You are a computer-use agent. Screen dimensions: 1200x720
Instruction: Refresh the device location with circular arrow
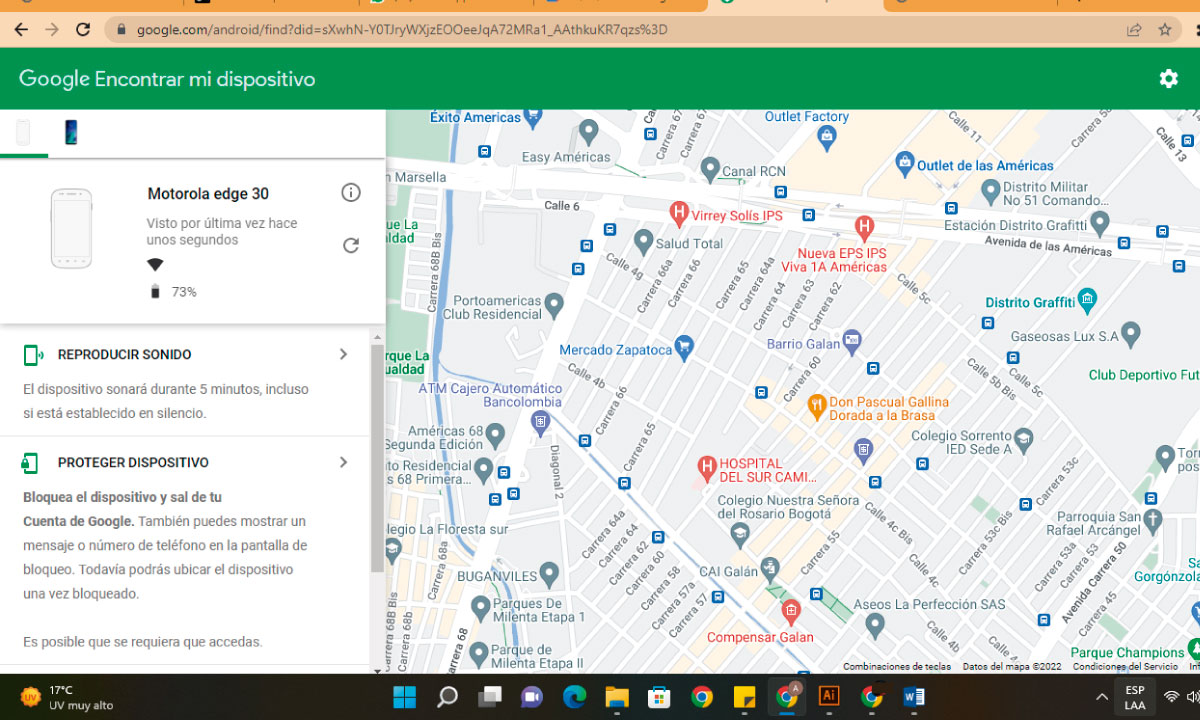tap(350, 245)
